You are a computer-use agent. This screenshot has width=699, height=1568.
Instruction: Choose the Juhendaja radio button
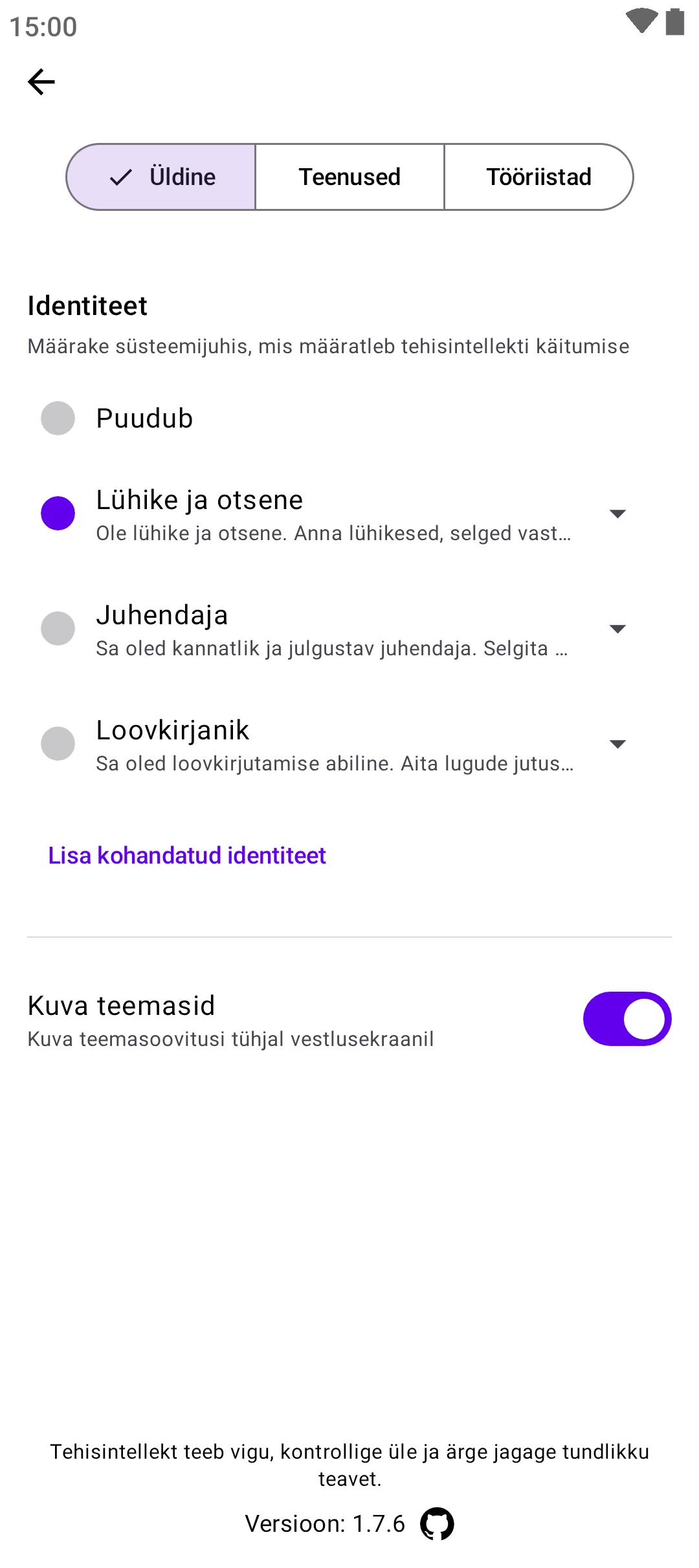coord(58,629)
